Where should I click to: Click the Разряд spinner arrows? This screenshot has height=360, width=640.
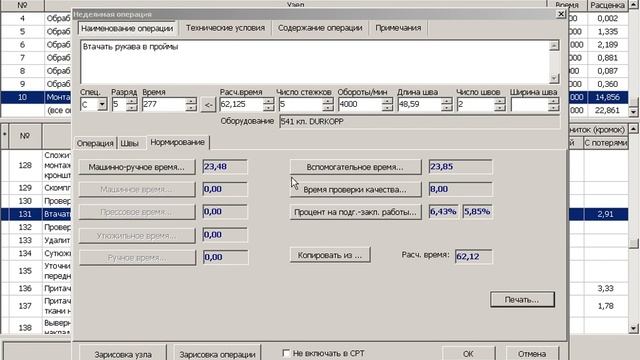coord(131,104)
